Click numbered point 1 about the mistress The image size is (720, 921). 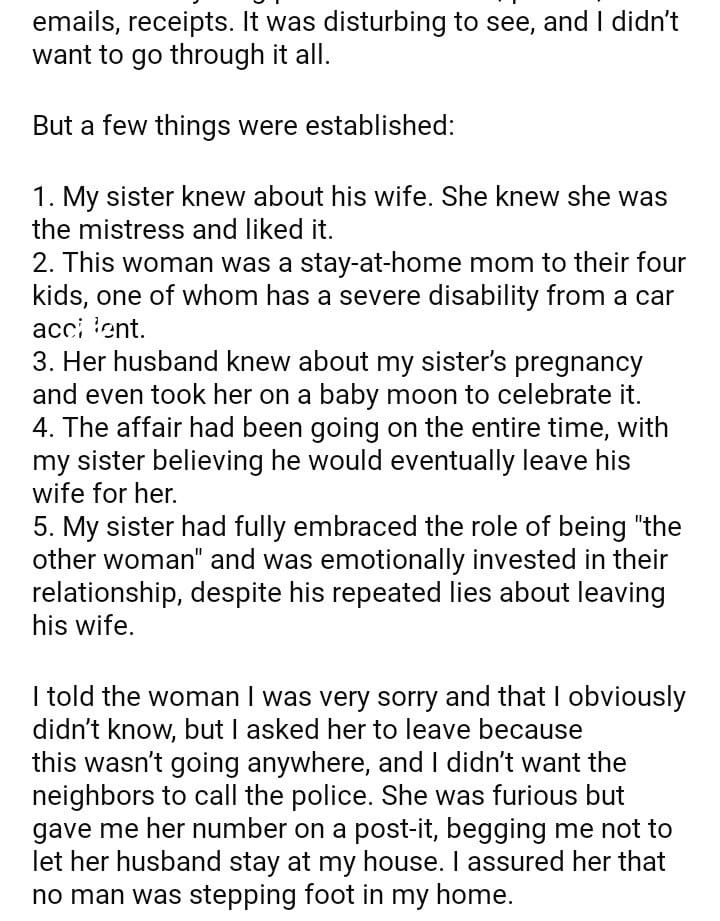coord(350,213)
